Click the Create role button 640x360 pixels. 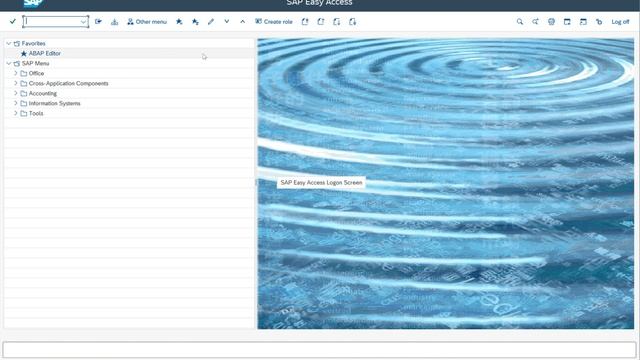pos(274,22)
